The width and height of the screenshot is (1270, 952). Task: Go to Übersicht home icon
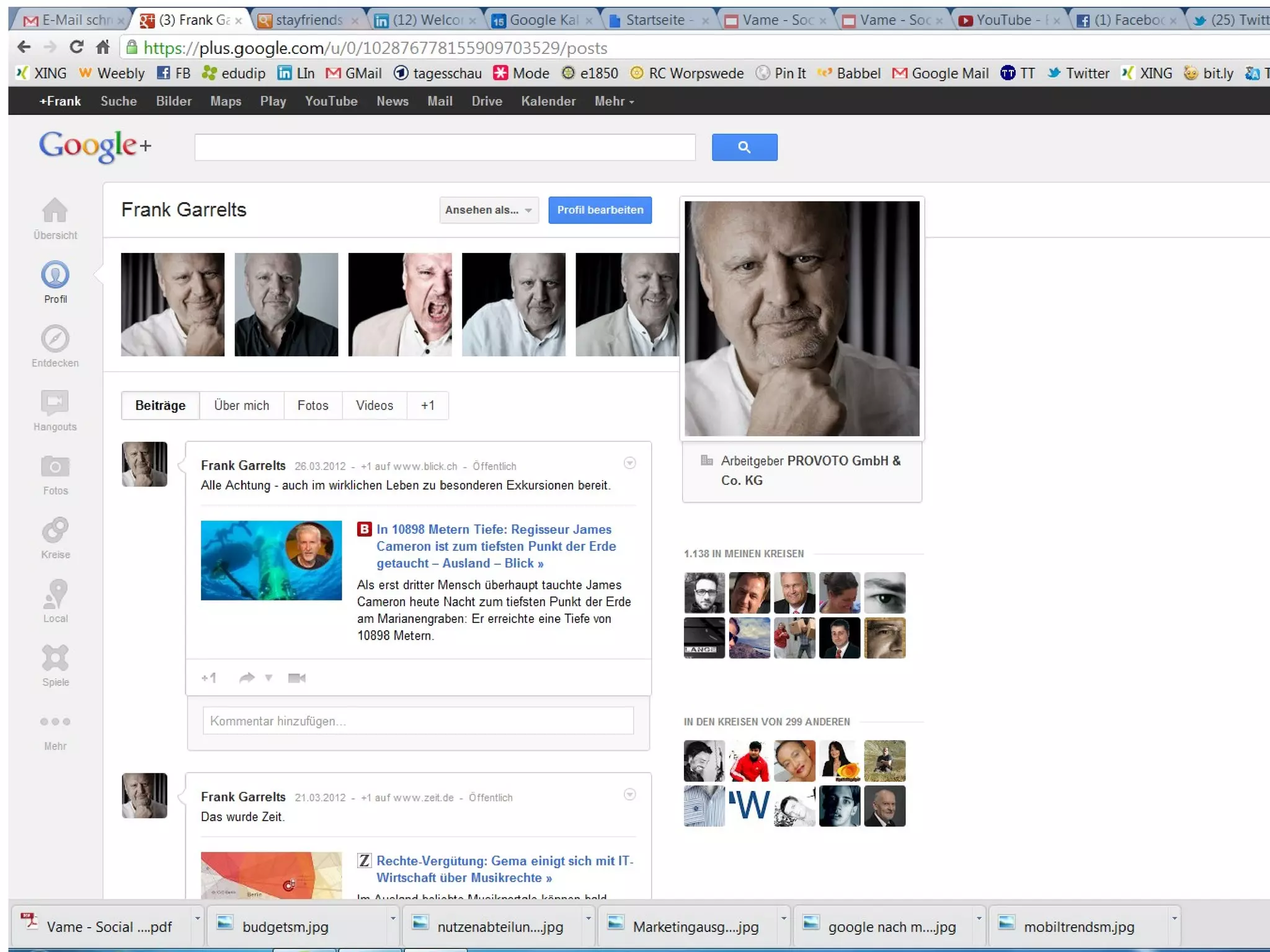coord(55,211)
